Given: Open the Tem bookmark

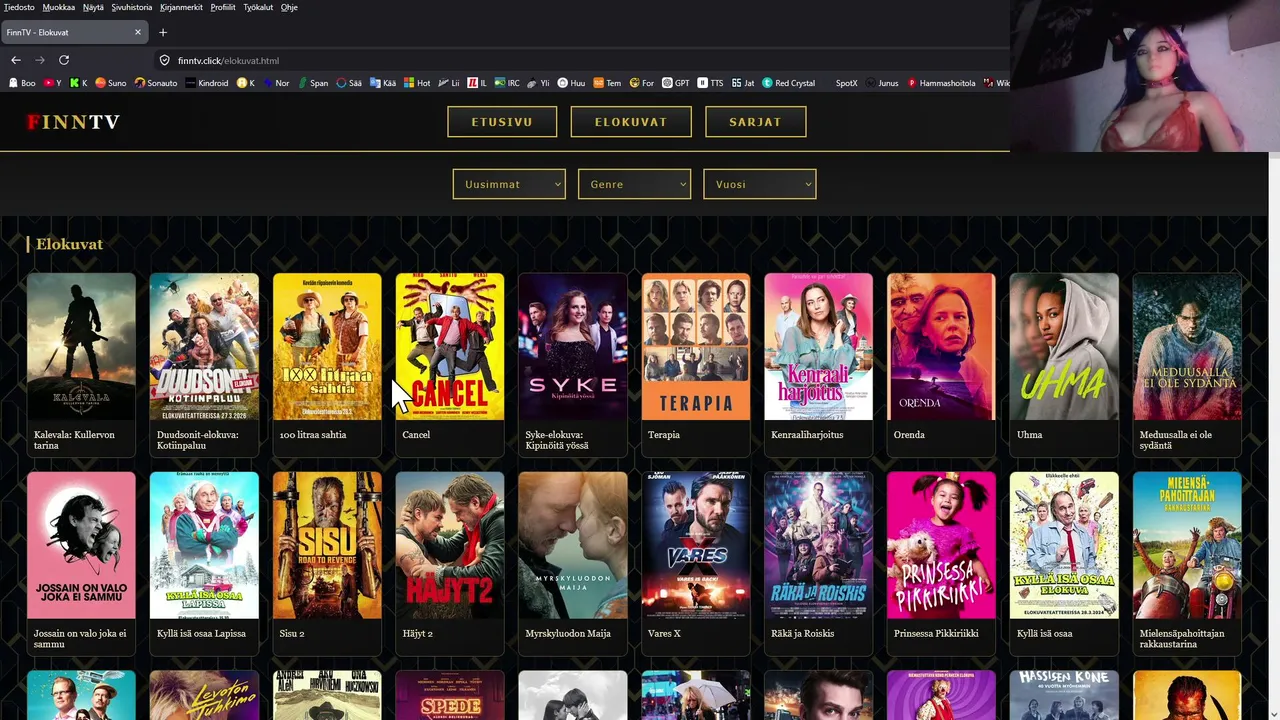Looking at the screenshot, I should [x=607, y=83].
